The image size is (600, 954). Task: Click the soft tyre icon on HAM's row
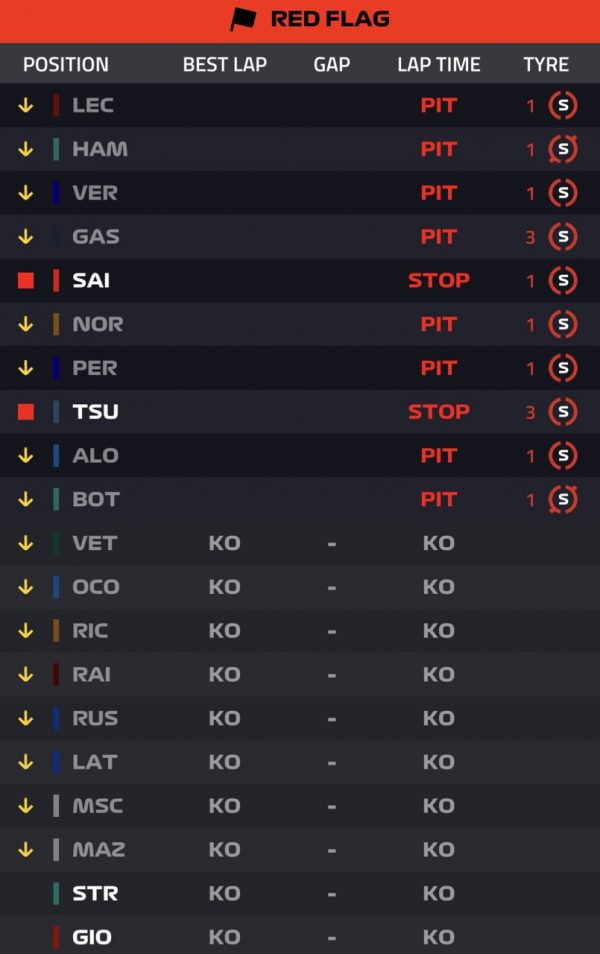[563, 149]
